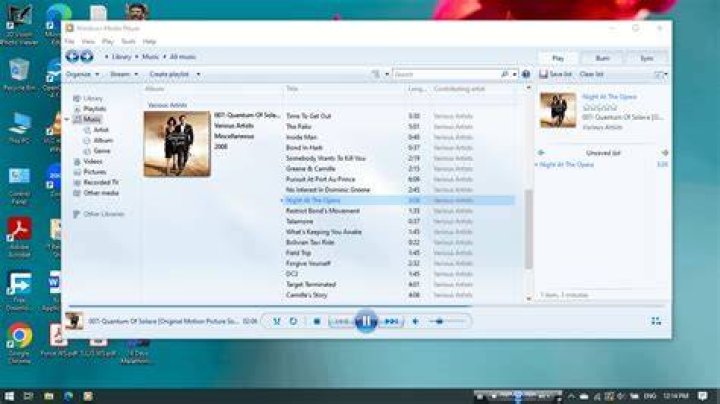
Task: Toggle repeat in the playback bar
Action: pyautogui.click(x=293, y=321)
